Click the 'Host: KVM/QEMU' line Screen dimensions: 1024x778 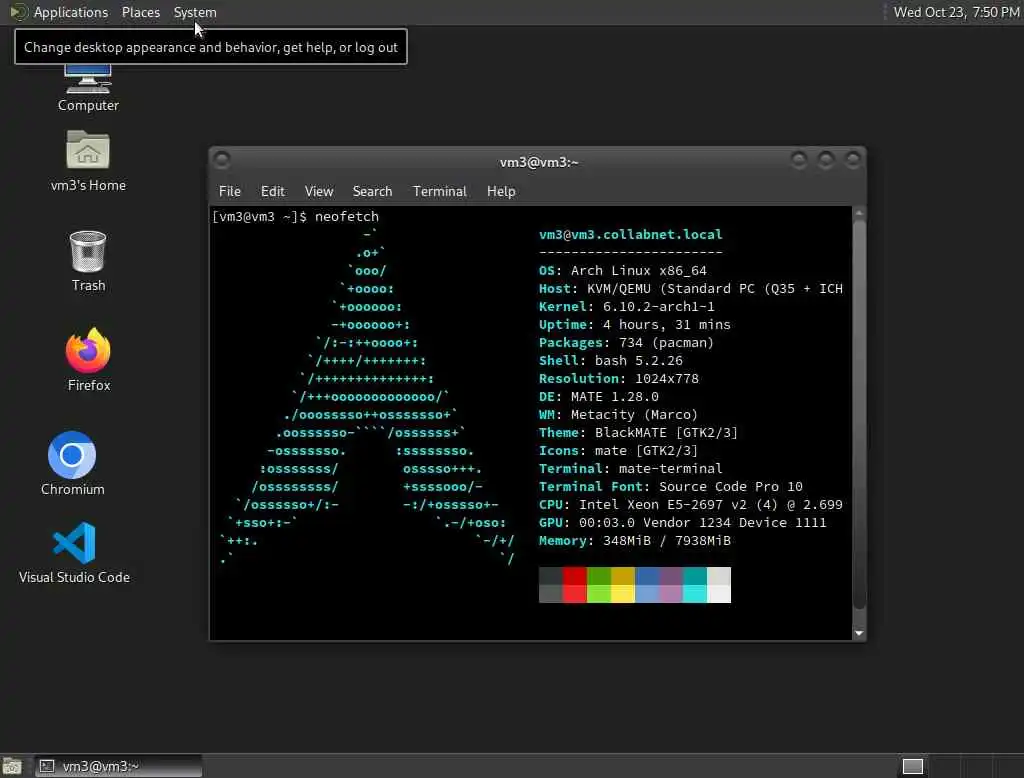(x=691, y=289)
